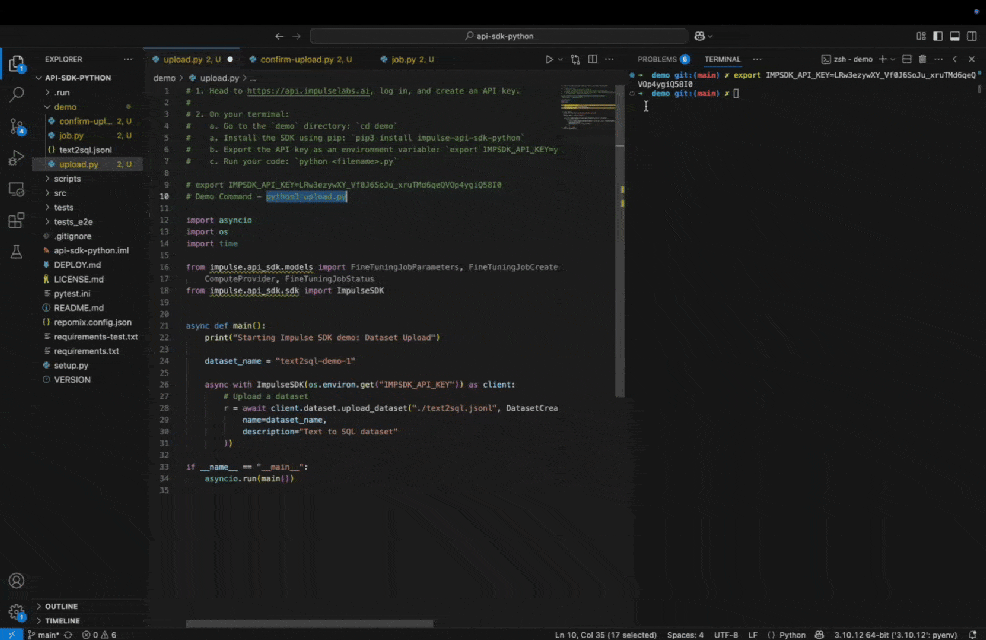Open the Manage gear menu
Image resolution: width=986 pixels, height=640 pixels.
(x=16, y=612)
